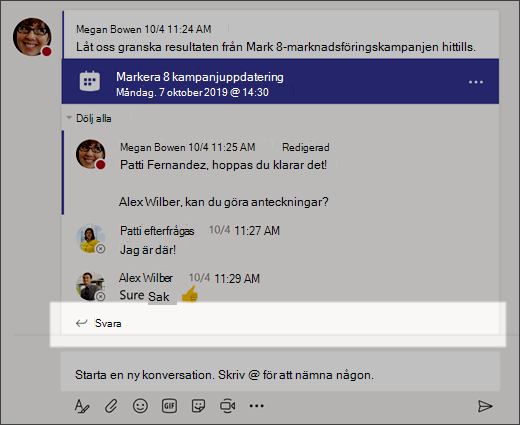520x425 pixels.
Task: Click the 'Sure Sak' message text
Action: click(144, 296)
